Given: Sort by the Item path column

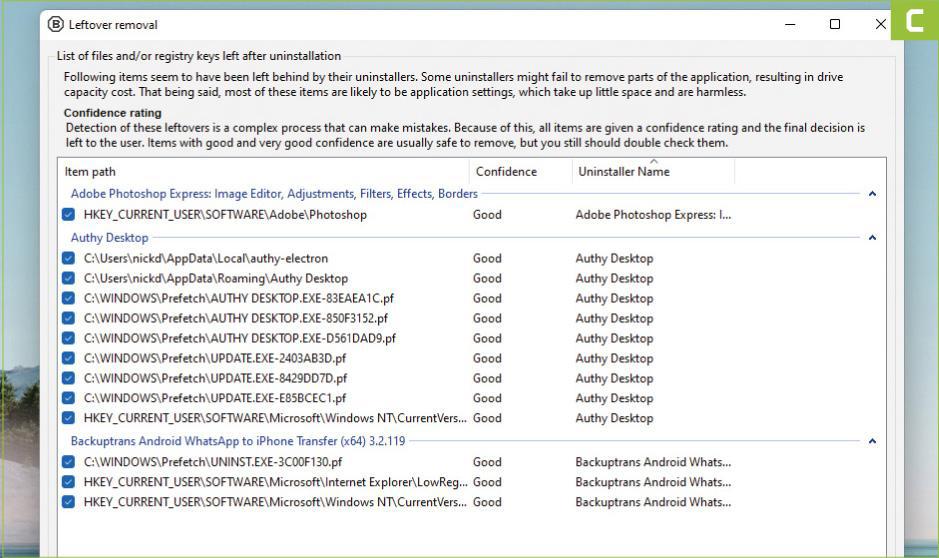Looking at the screenshot, I should pyautogui.click(x=263, y=171).
